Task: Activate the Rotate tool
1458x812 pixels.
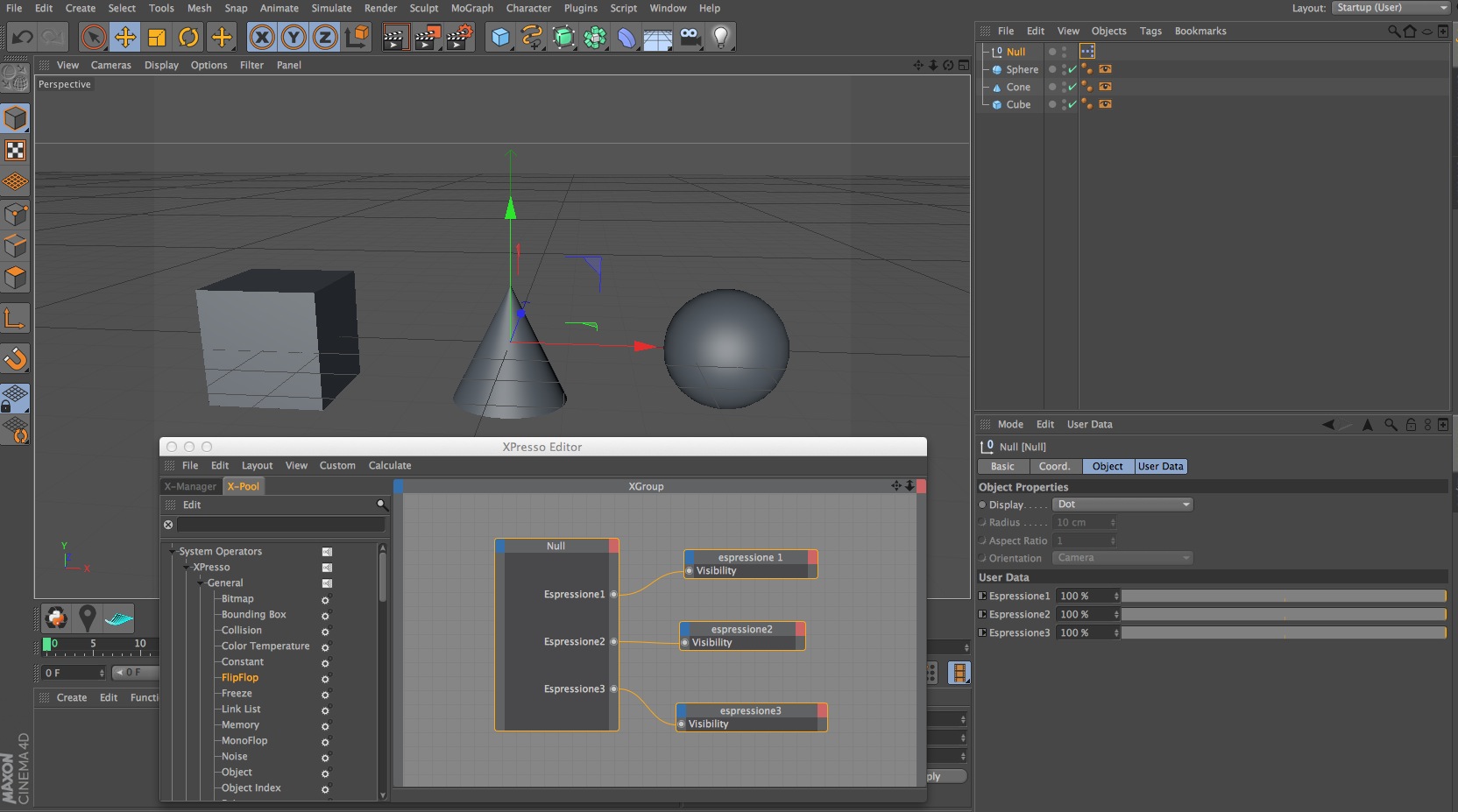Action: (x=188, y=37)
